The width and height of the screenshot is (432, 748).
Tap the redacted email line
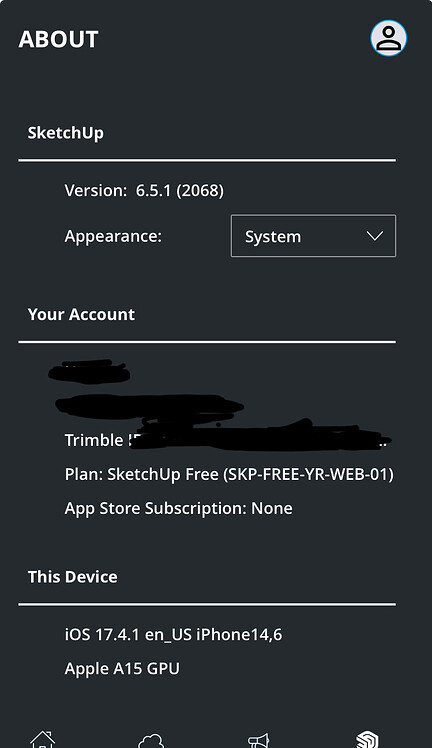tap(149, 405)
